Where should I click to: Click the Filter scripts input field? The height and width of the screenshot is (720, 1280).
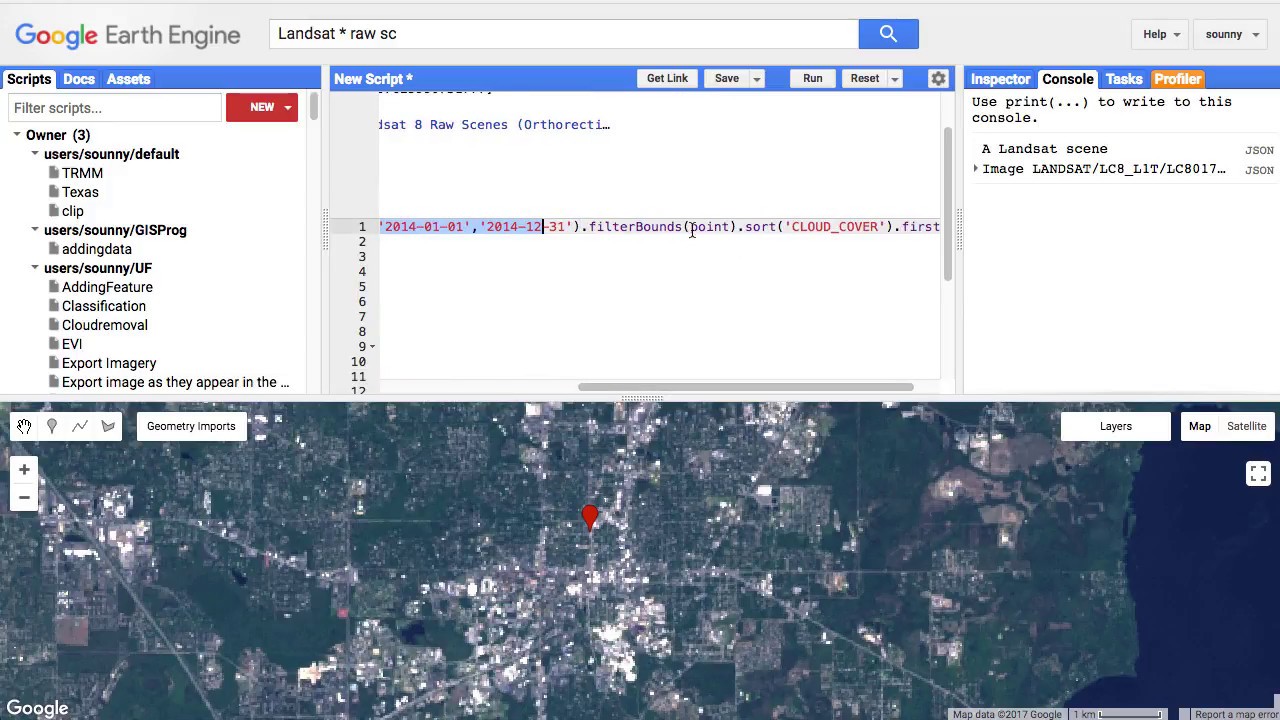(x=115, y=108)
